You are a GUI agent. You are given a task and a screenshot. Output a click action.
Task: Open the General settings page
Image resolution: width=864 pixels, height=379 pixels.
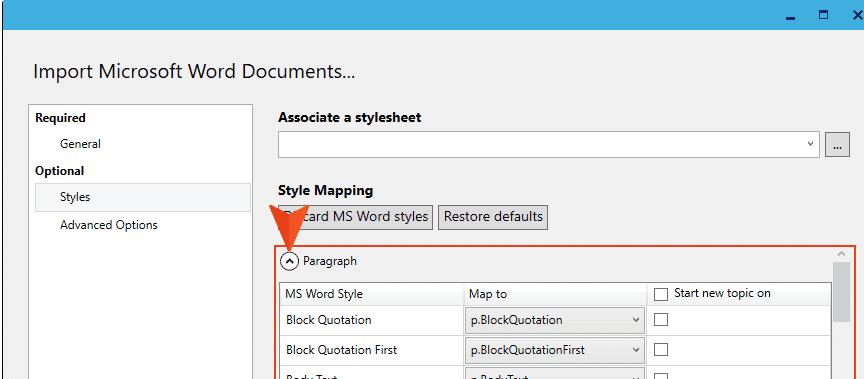tap(80, 144)
